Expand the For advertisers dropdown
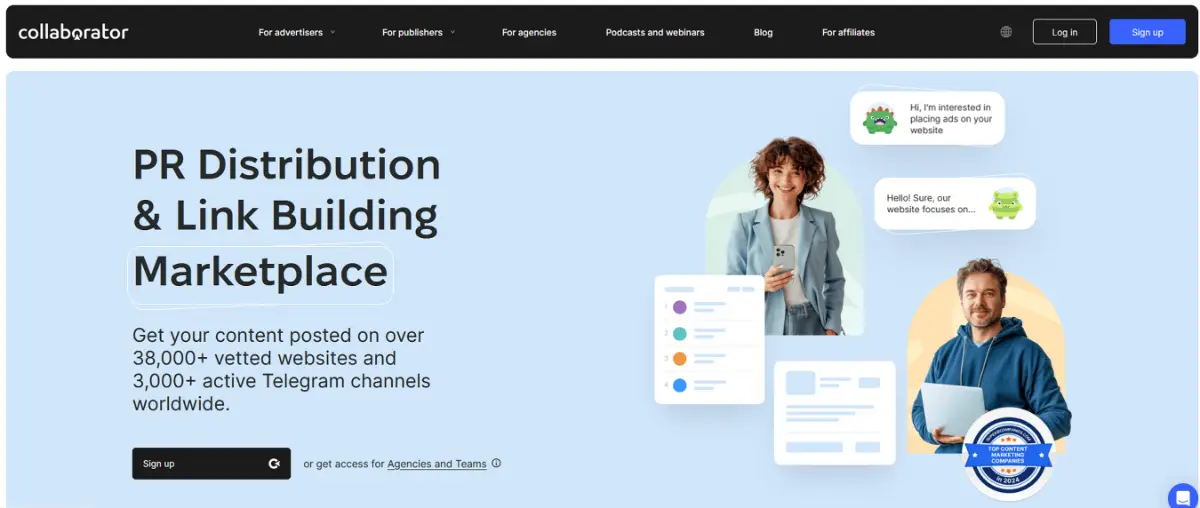The height and width of the screenshot is (508, 1200). (x=297, y=32)
